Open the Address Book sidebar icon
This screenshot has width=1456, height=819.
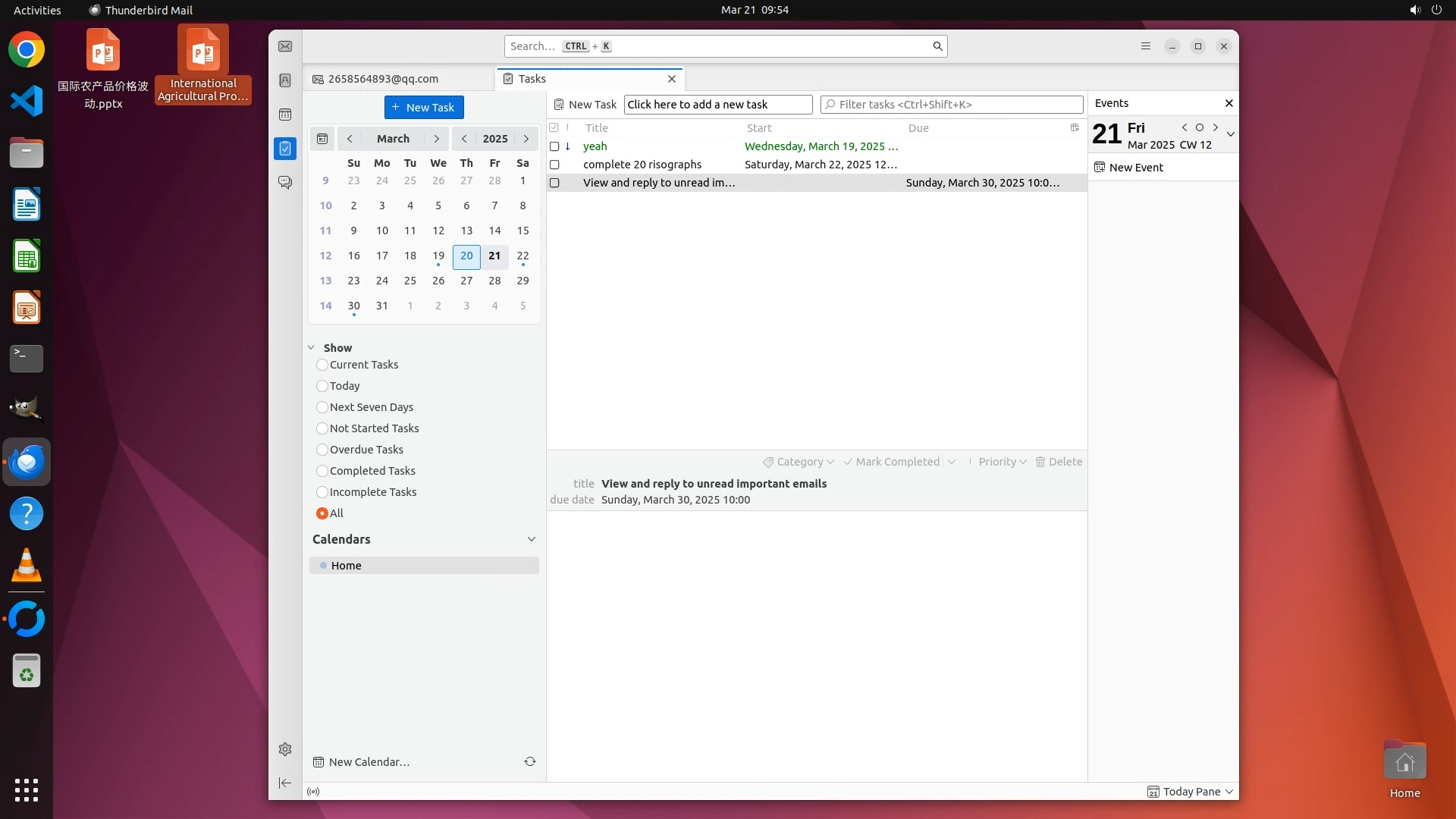coord(285,80)
